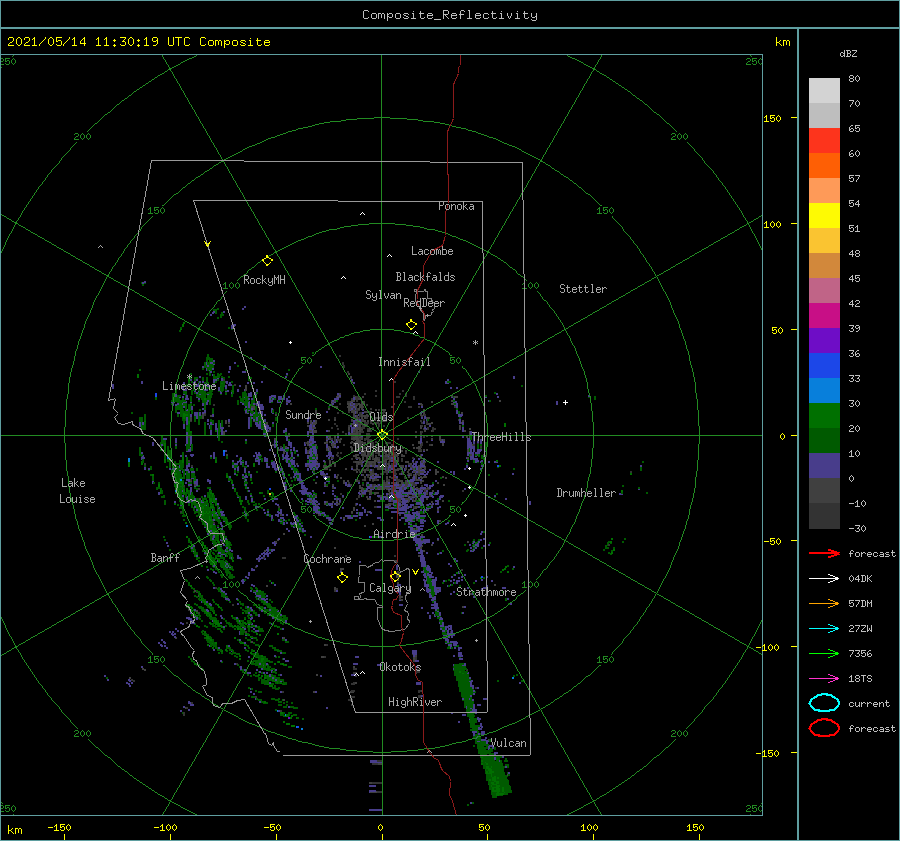Click the white 04DK arrow in legend
This screenshot has width=900, height=841.
(x=824, y=579)
